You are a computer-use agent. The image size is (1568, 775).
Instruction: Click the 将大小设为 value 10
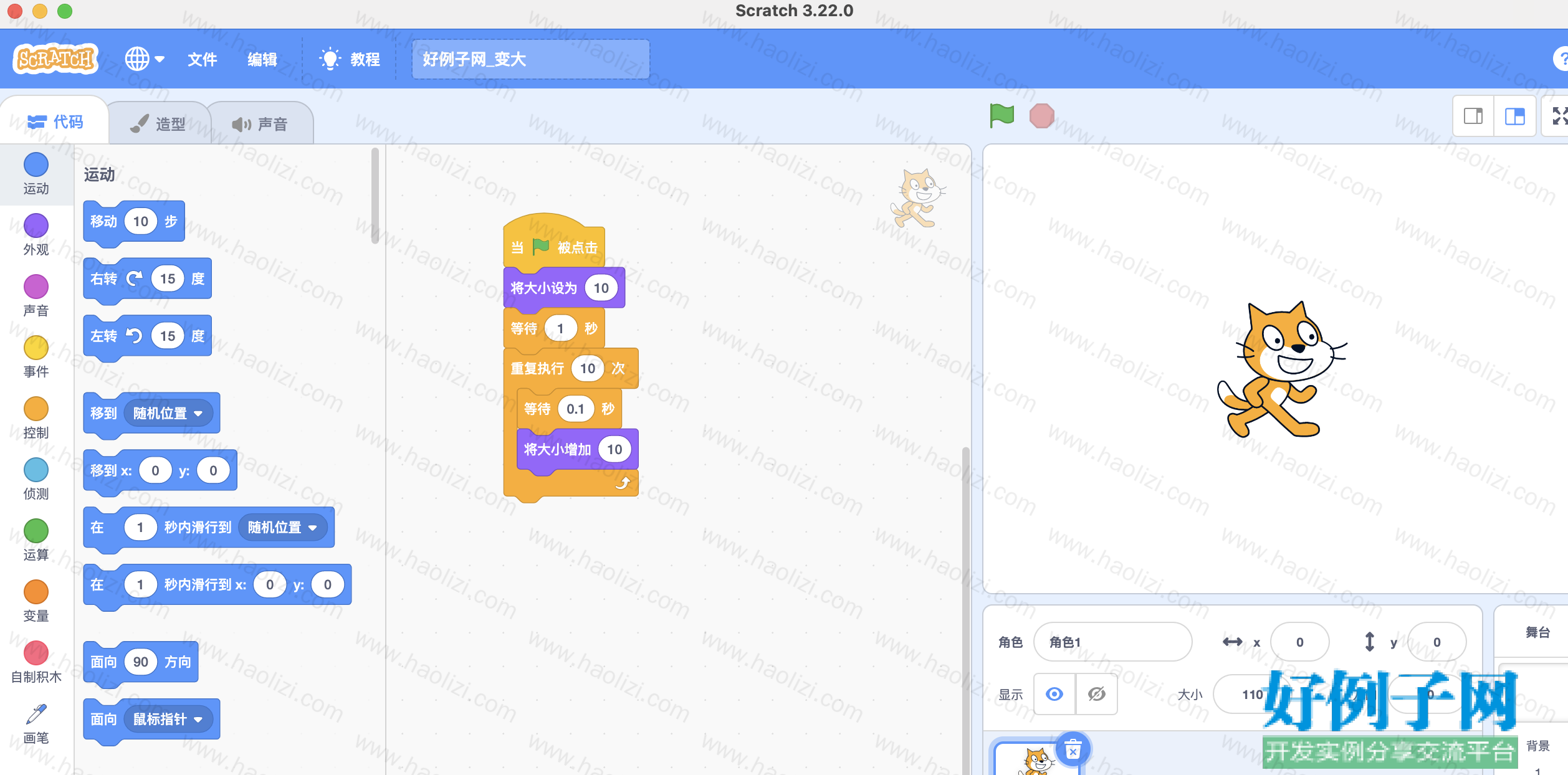tap(601, 288)
